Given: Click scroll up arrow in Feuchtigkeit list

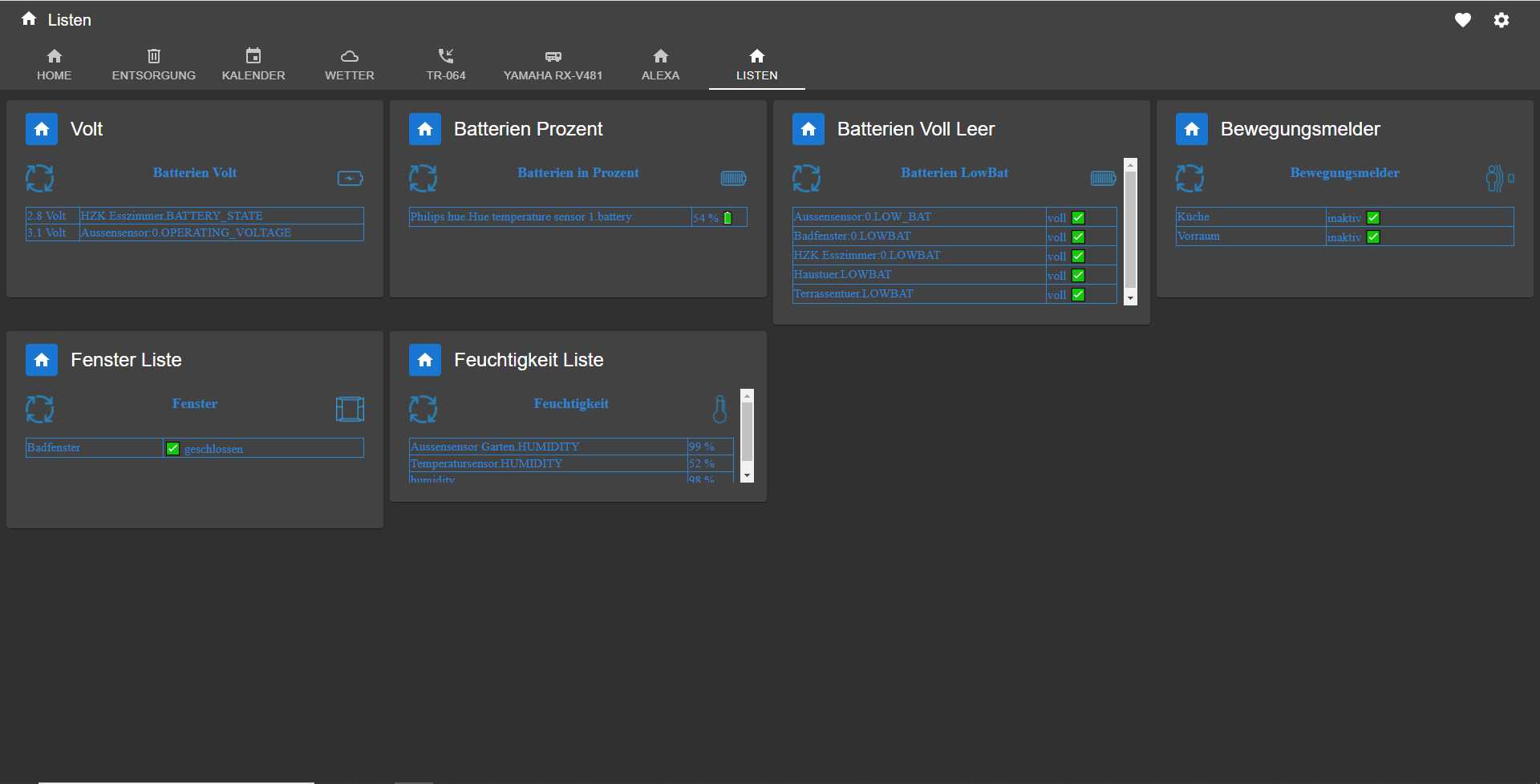Looking at the screenshot, I should point(747,395).
